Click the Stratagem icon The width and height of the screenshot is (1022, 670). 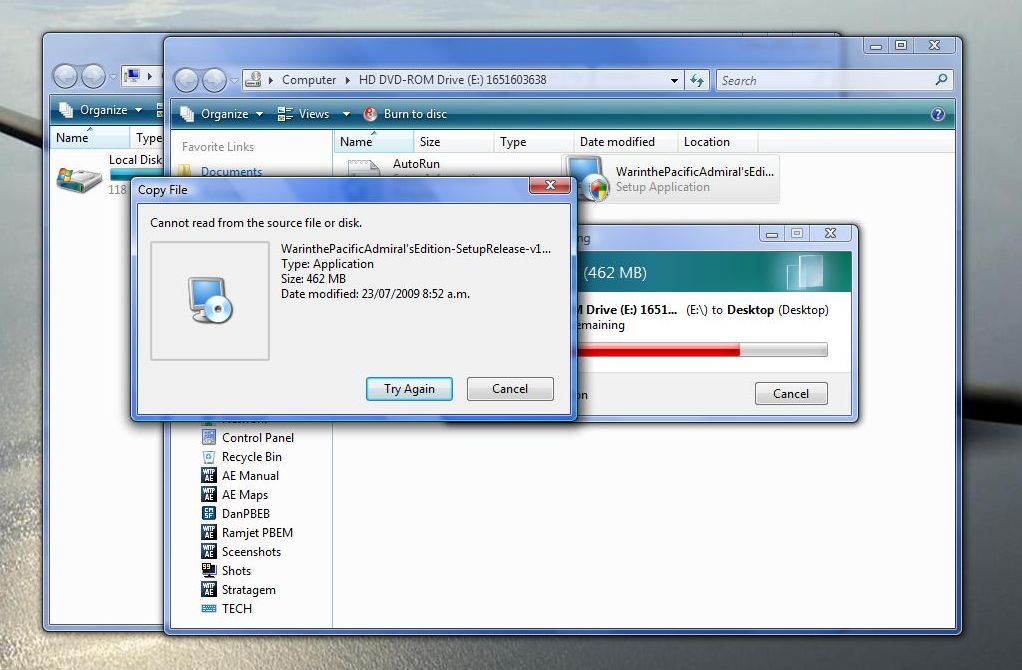(209, 589)
